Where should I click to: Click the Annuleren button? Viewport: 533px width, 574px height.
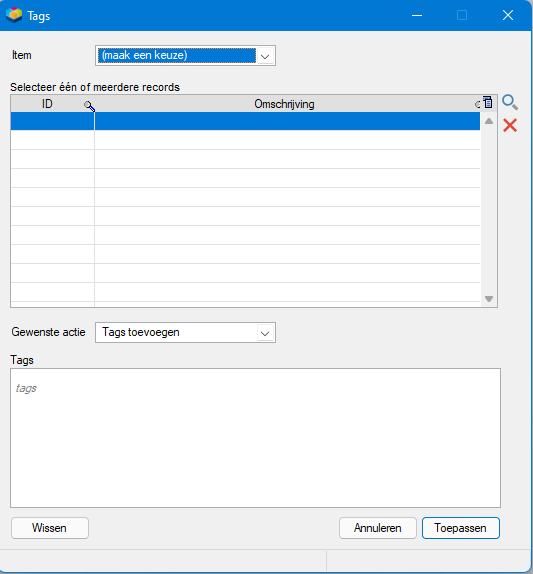pos(378,528)
